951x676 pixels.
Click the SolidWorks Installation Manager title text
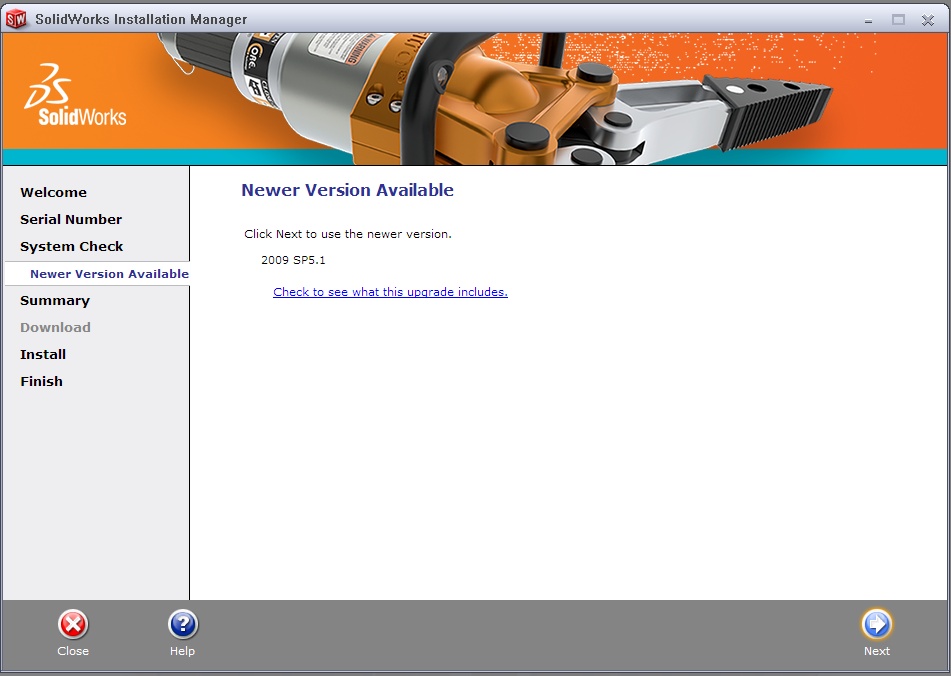[x=141, y=19]
